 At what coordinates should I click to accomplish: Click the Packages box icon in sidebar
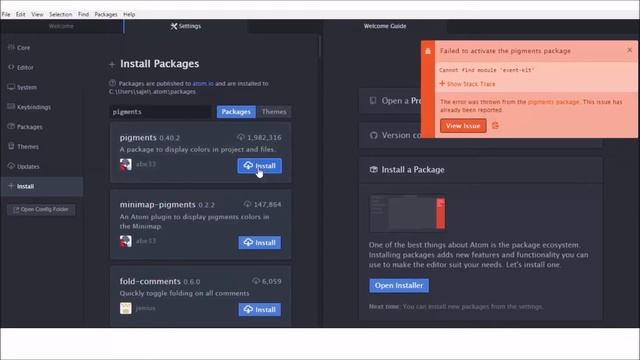tap(11, 126)
